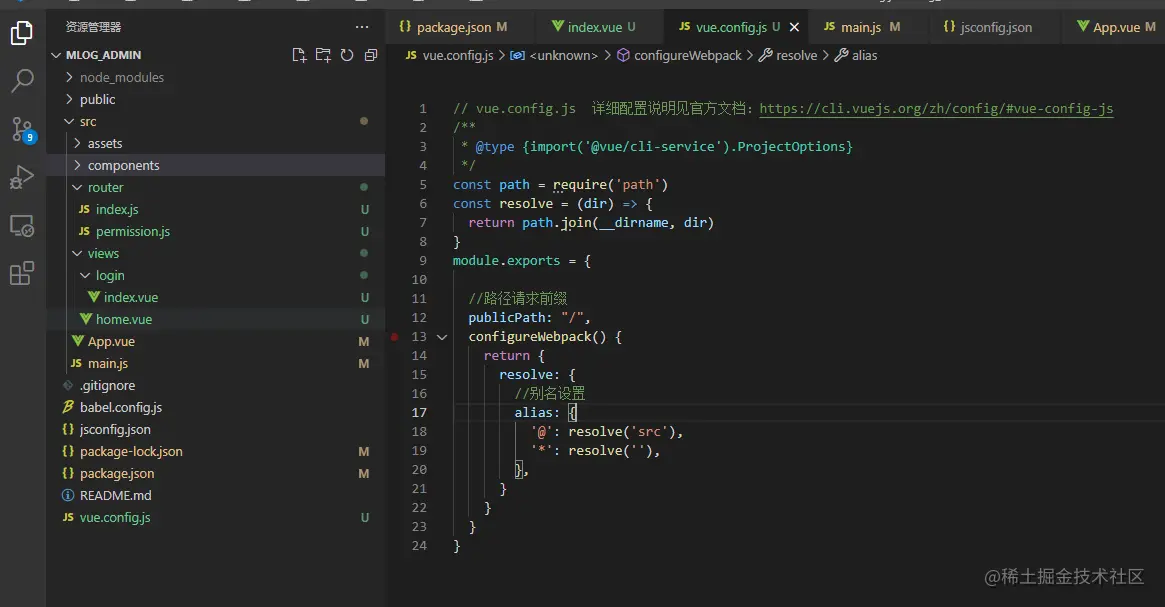Refresh the explorer file tree
1165x607 pixels.
point(347,55)
